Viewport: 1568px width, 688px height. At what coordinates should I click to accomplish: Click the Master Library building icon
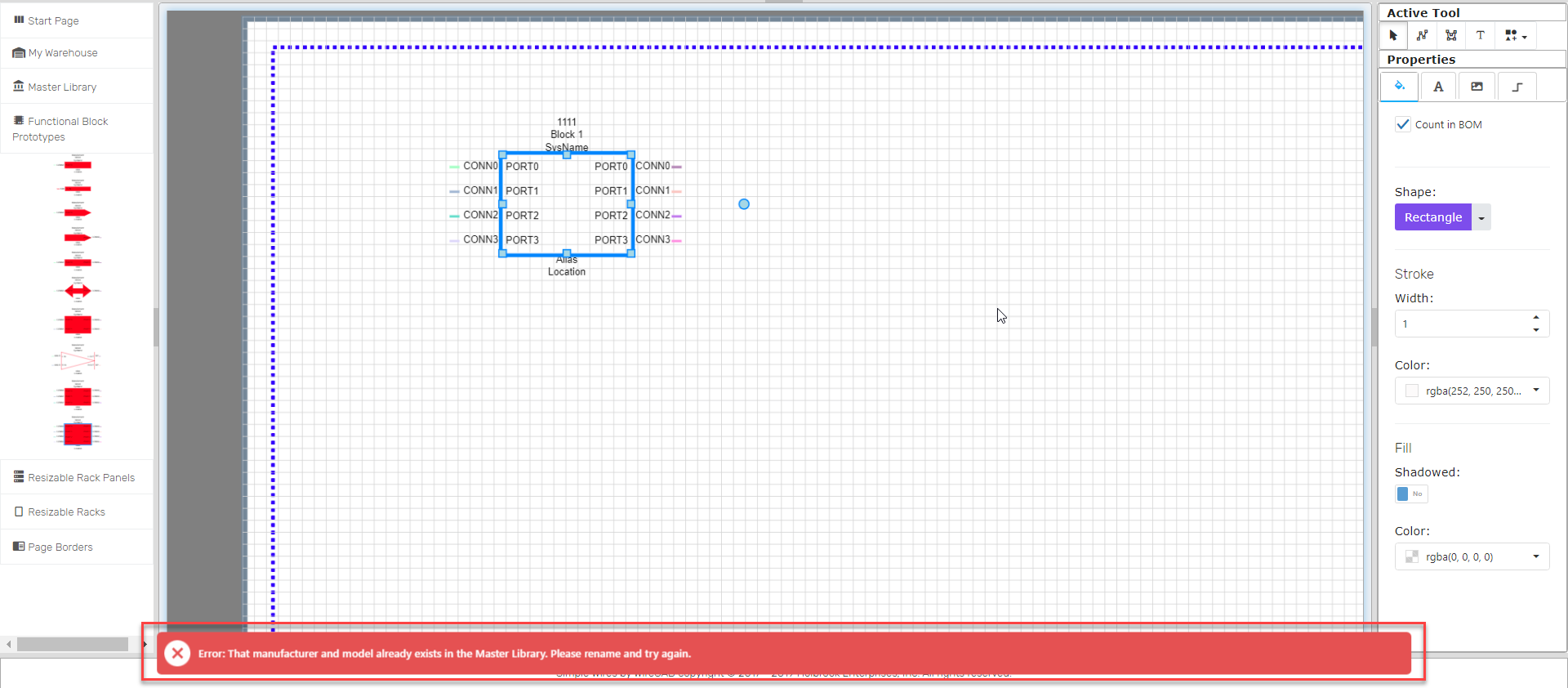19,86
